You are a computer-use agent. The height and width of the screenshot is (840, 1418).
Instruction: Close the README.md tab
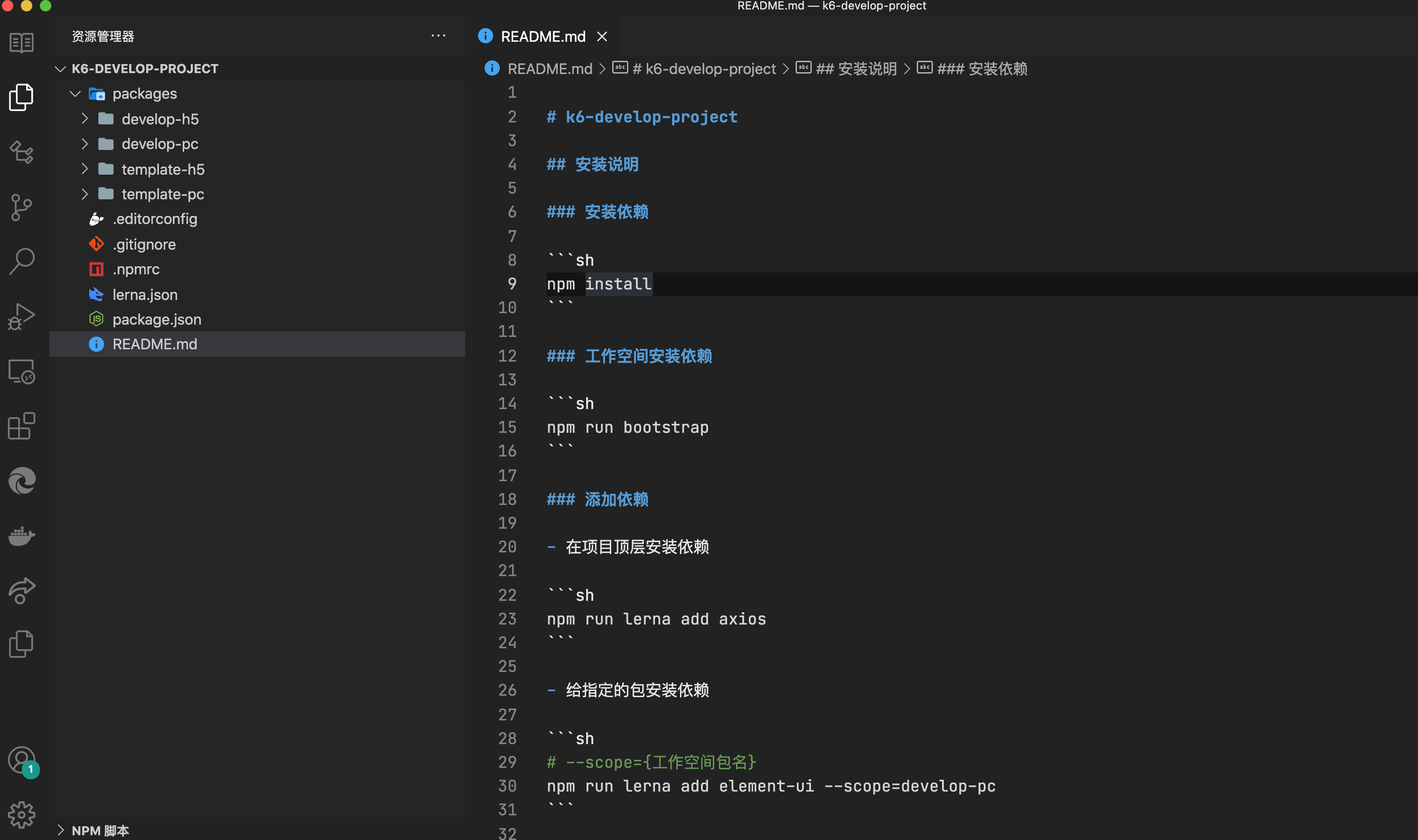602,37
